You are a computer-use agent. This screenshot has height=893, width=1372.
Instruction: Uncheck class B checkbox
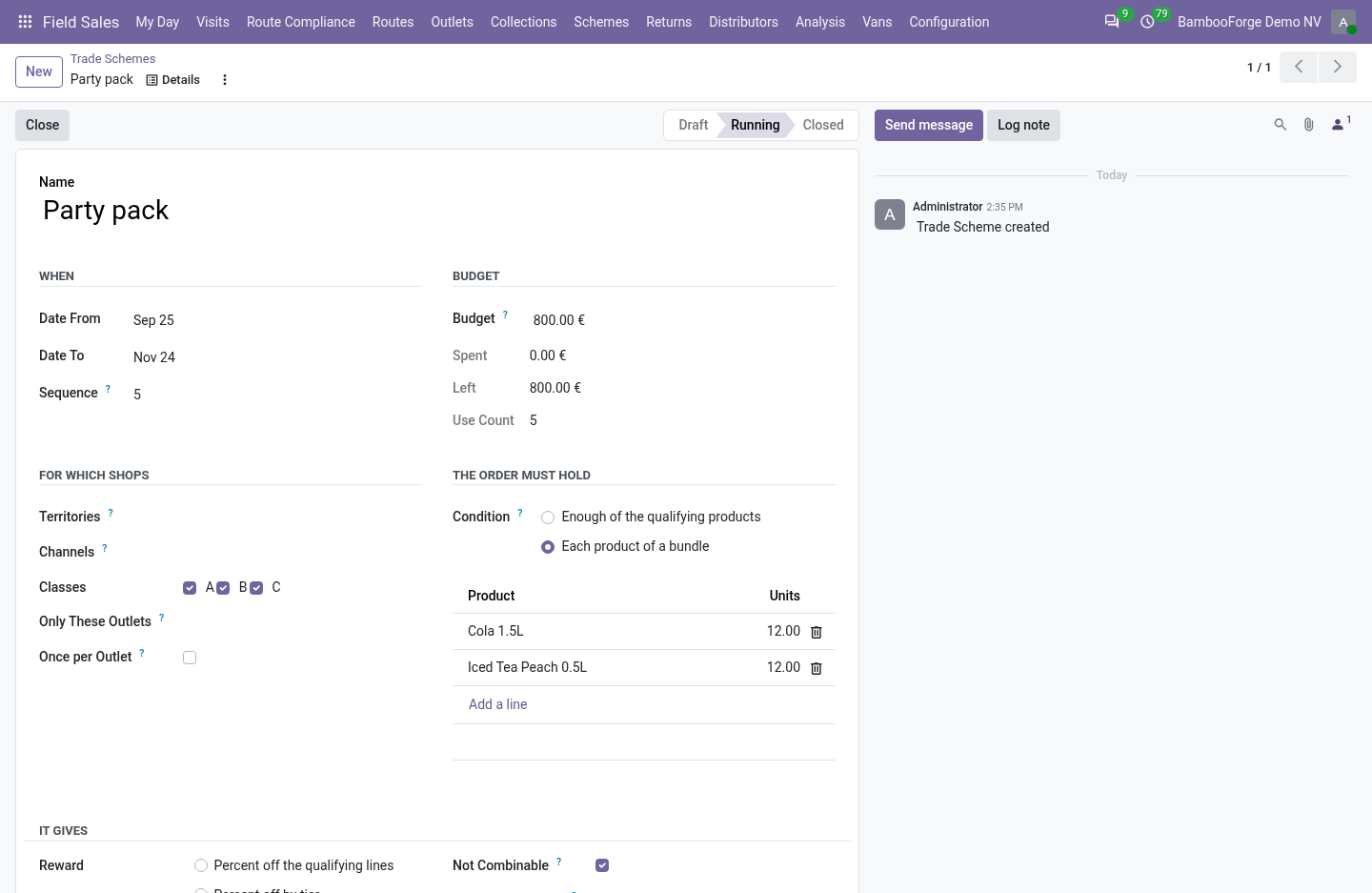[x=223, y=588]
